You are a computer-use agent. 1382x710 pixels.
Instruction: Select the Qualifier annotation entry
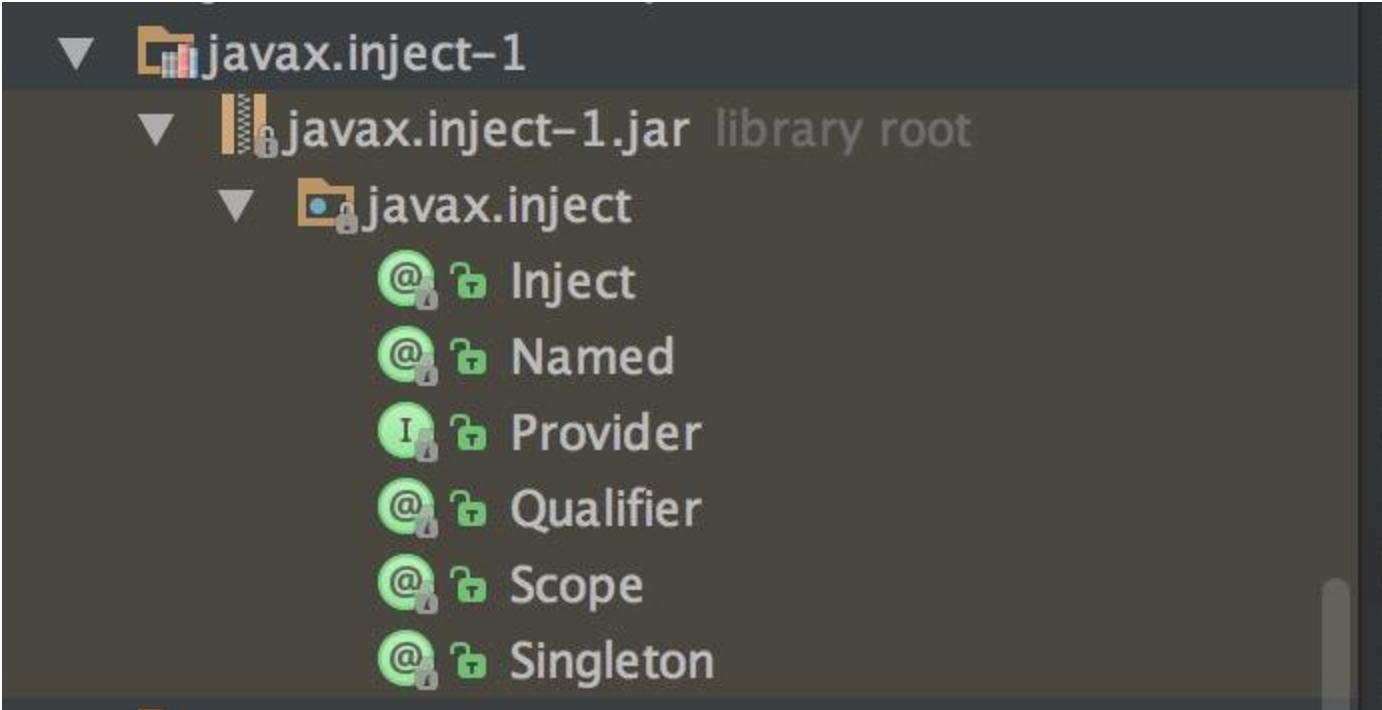[605, 509]
